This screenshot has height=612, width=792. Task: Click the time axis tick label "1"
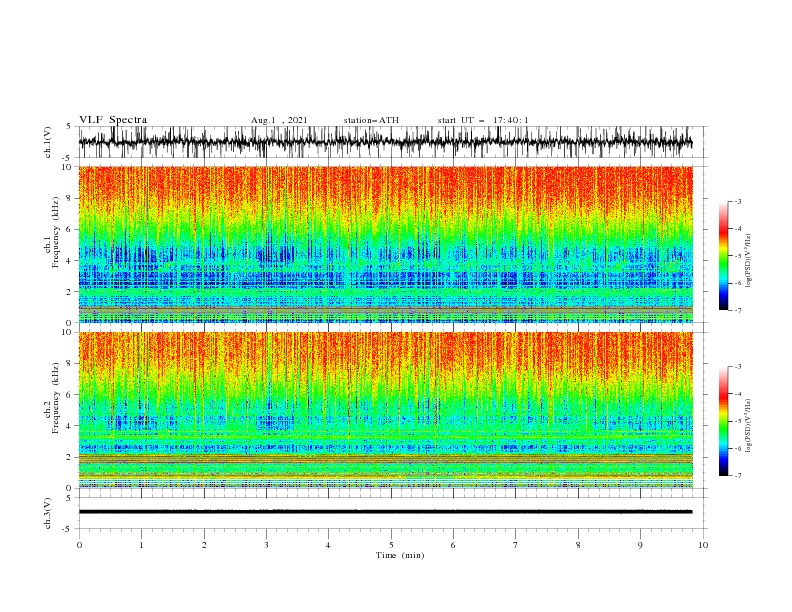pyautogui.click(x=141, y=545)
